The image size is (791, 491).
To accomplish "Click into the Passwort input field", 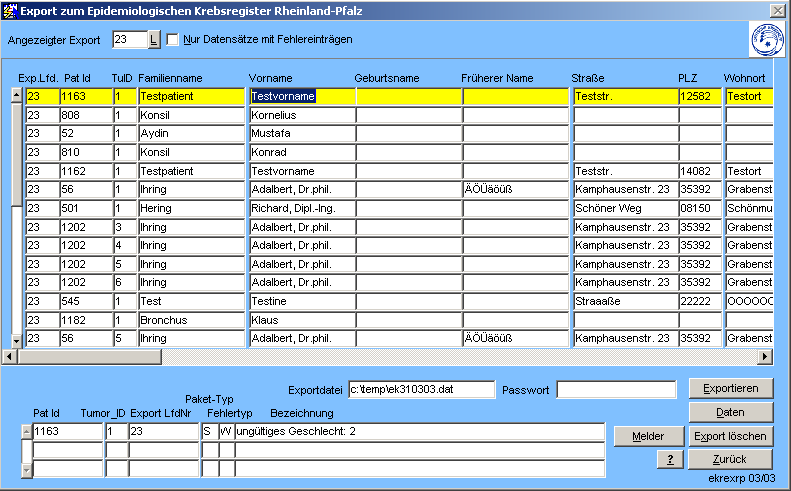I will point(614,390).
